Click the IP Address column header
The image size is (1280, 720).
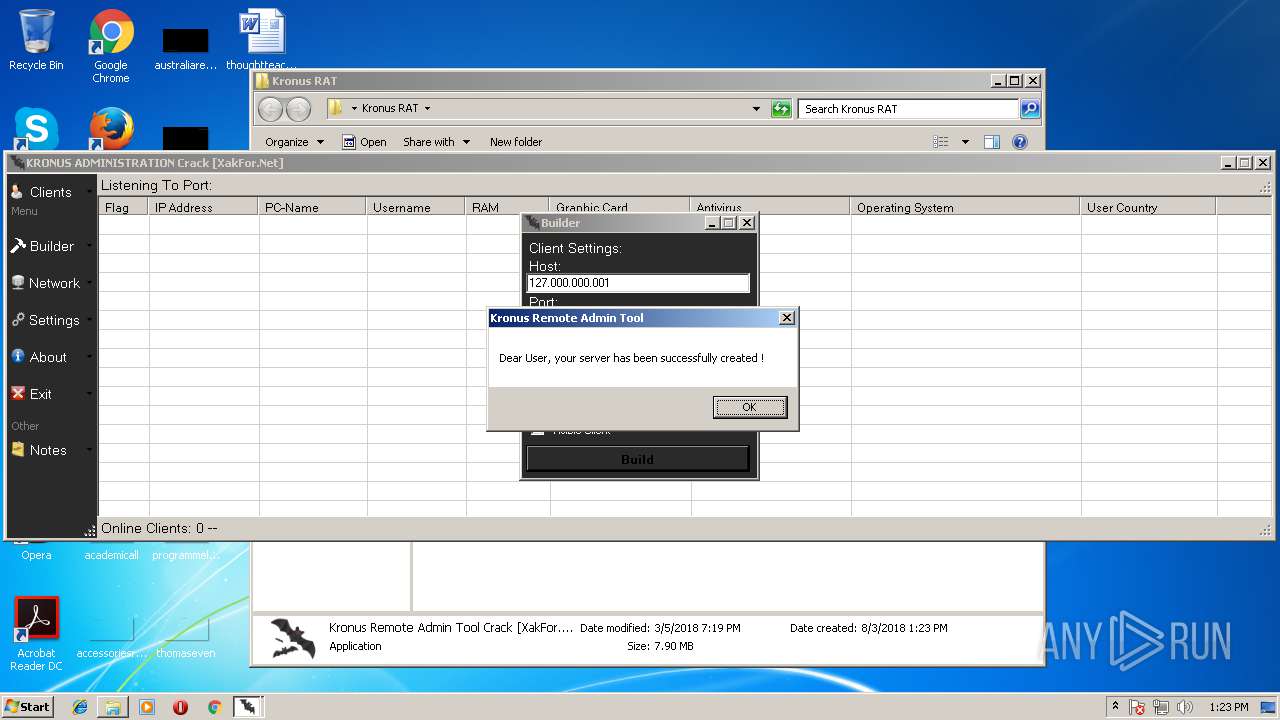point(204,207)
